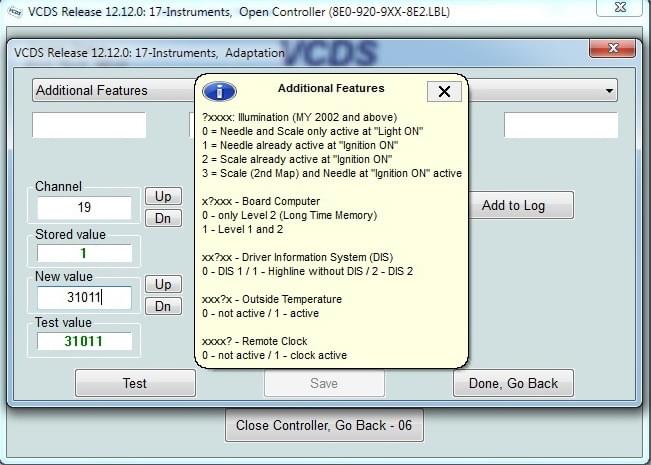Screen dimensions: 651x465
Task: Click 'Additional Features' popup heading
Action: click(x=331, y=88)
